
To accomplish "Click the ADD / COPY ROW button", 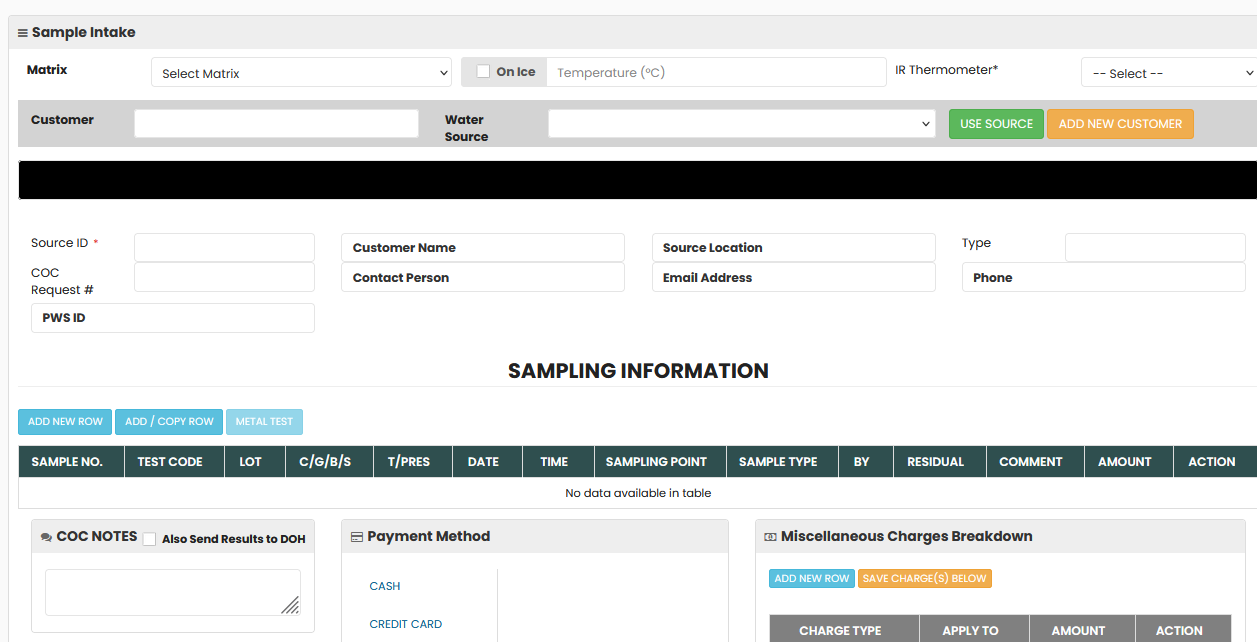I will click(x=169, y=422).
